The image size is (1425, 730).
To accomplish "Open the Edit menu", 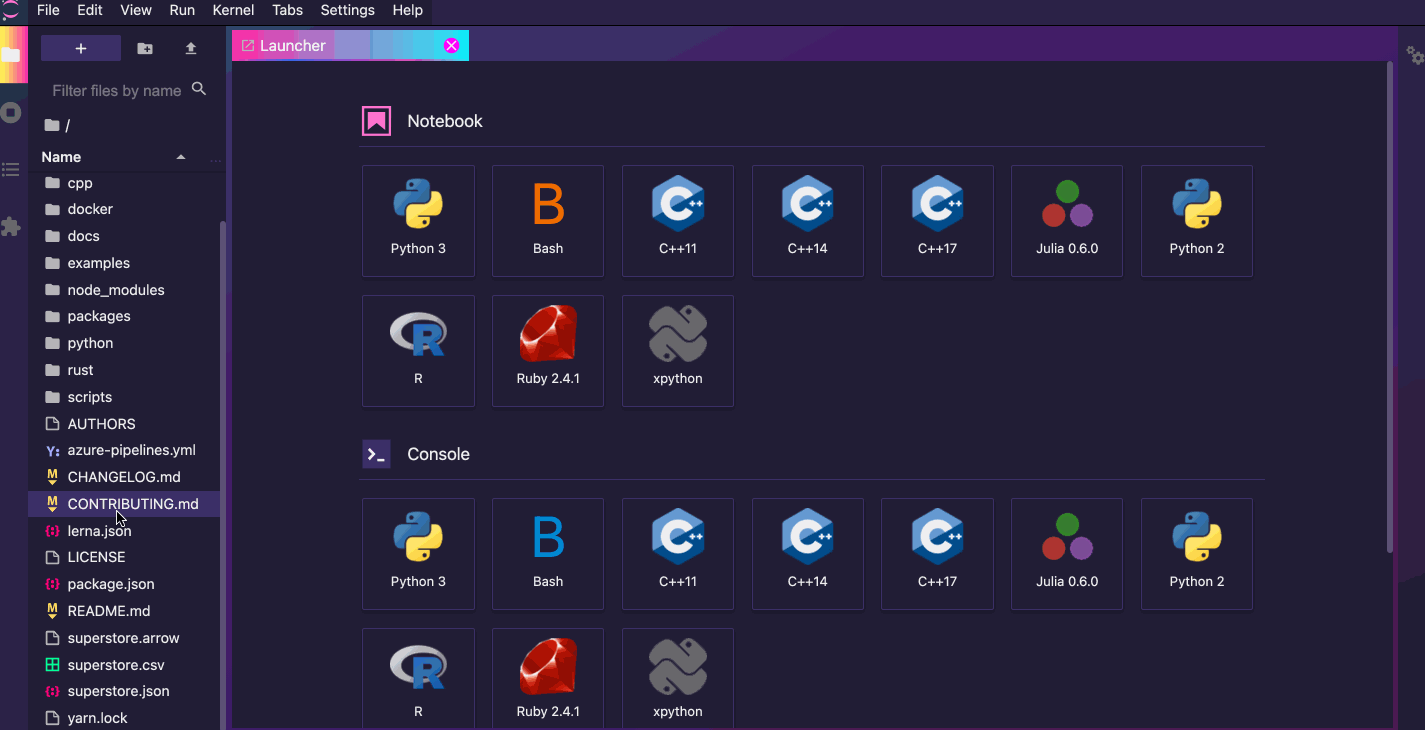I will (x=90, y=10).
